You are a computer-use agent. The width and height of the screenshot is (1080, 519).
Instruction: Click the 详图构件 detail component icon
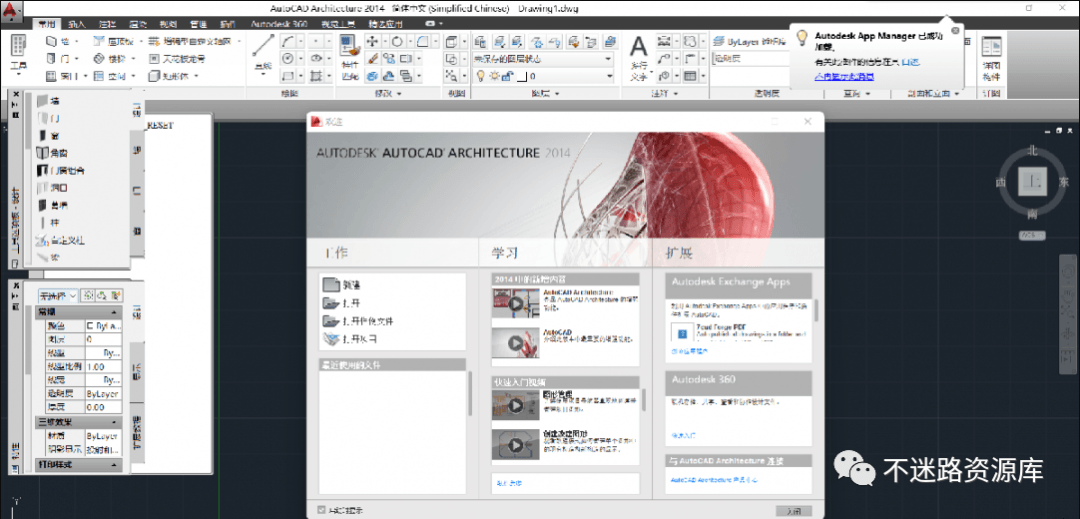992,59
